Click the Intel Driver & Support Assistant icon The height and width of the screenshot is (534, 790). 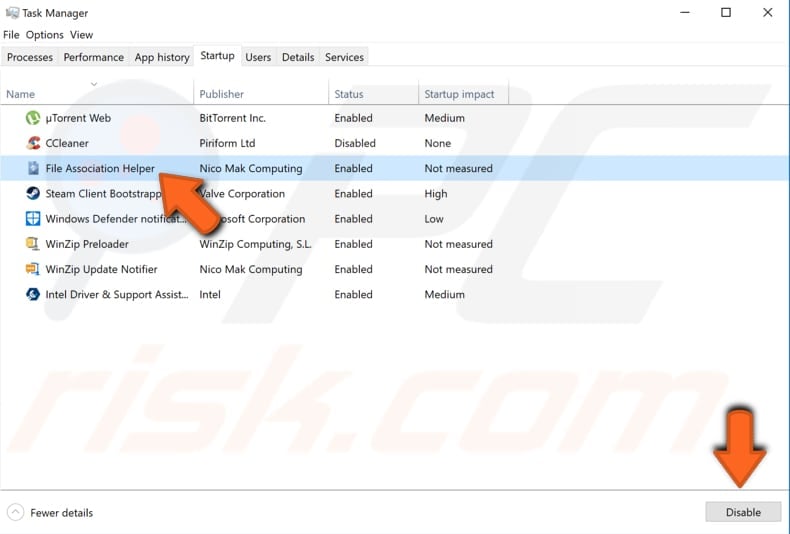pos(33,294)
